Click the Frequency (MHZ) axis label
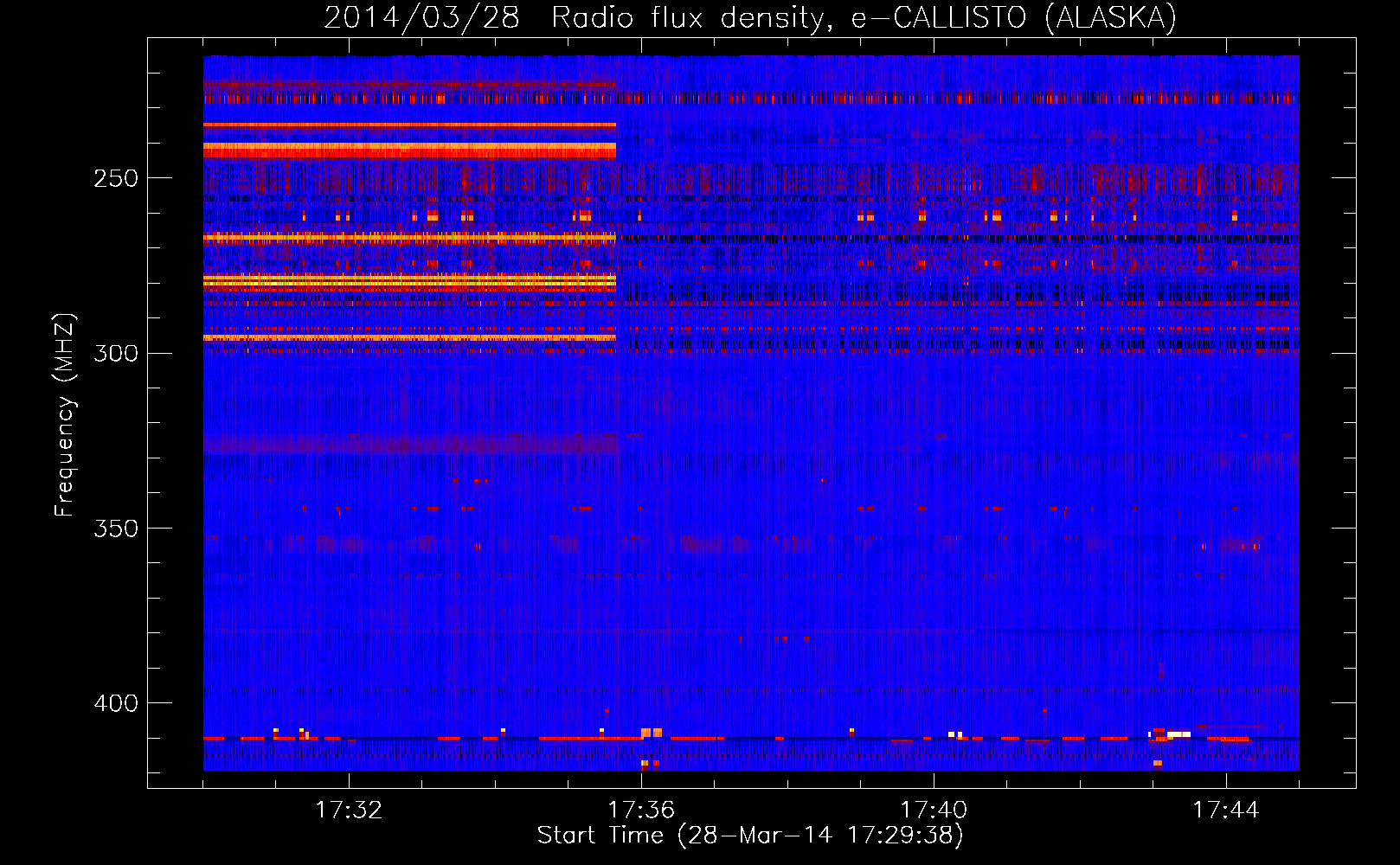 (x=65, y=414)
